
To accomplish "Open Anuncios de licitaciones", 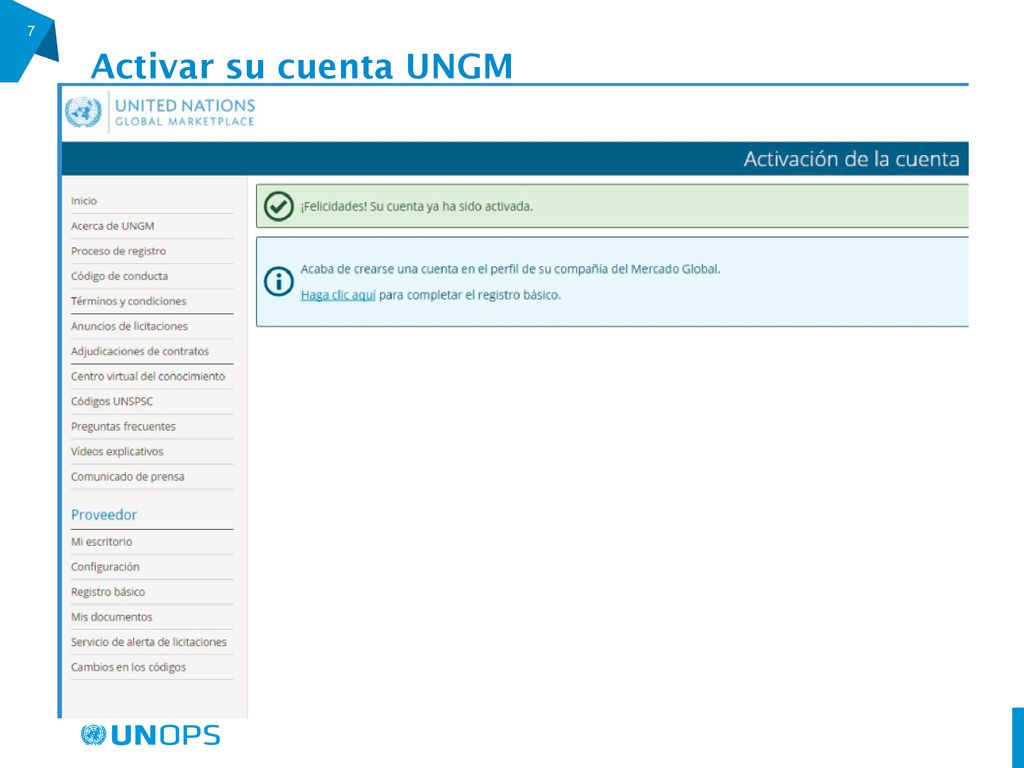I will coord(129,326).
